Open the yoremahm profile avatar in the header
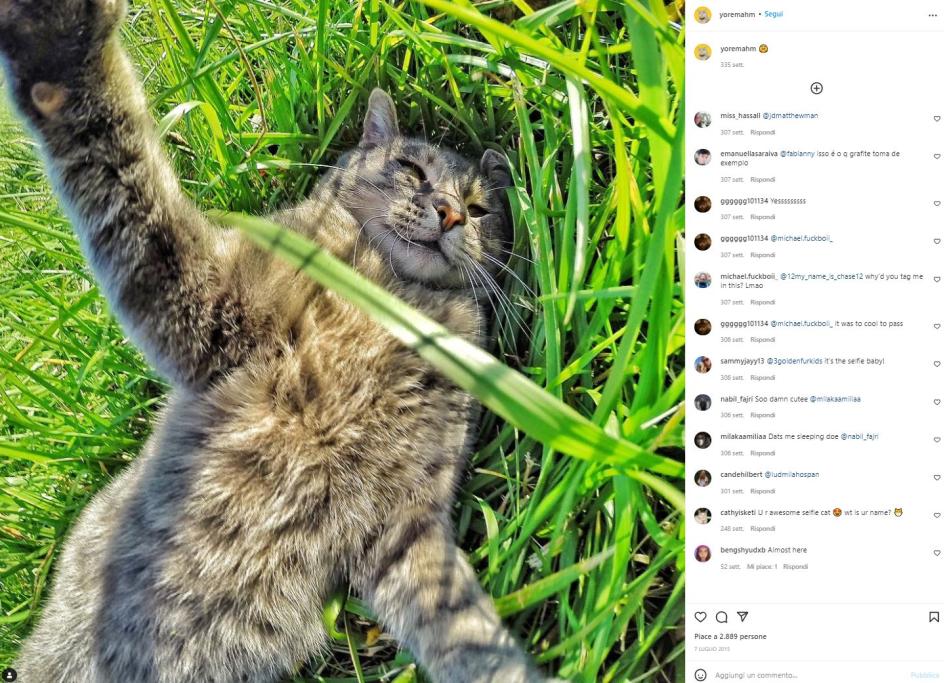Image resolution: width=944 pixels, height=683 pixels. coord(703,14)
